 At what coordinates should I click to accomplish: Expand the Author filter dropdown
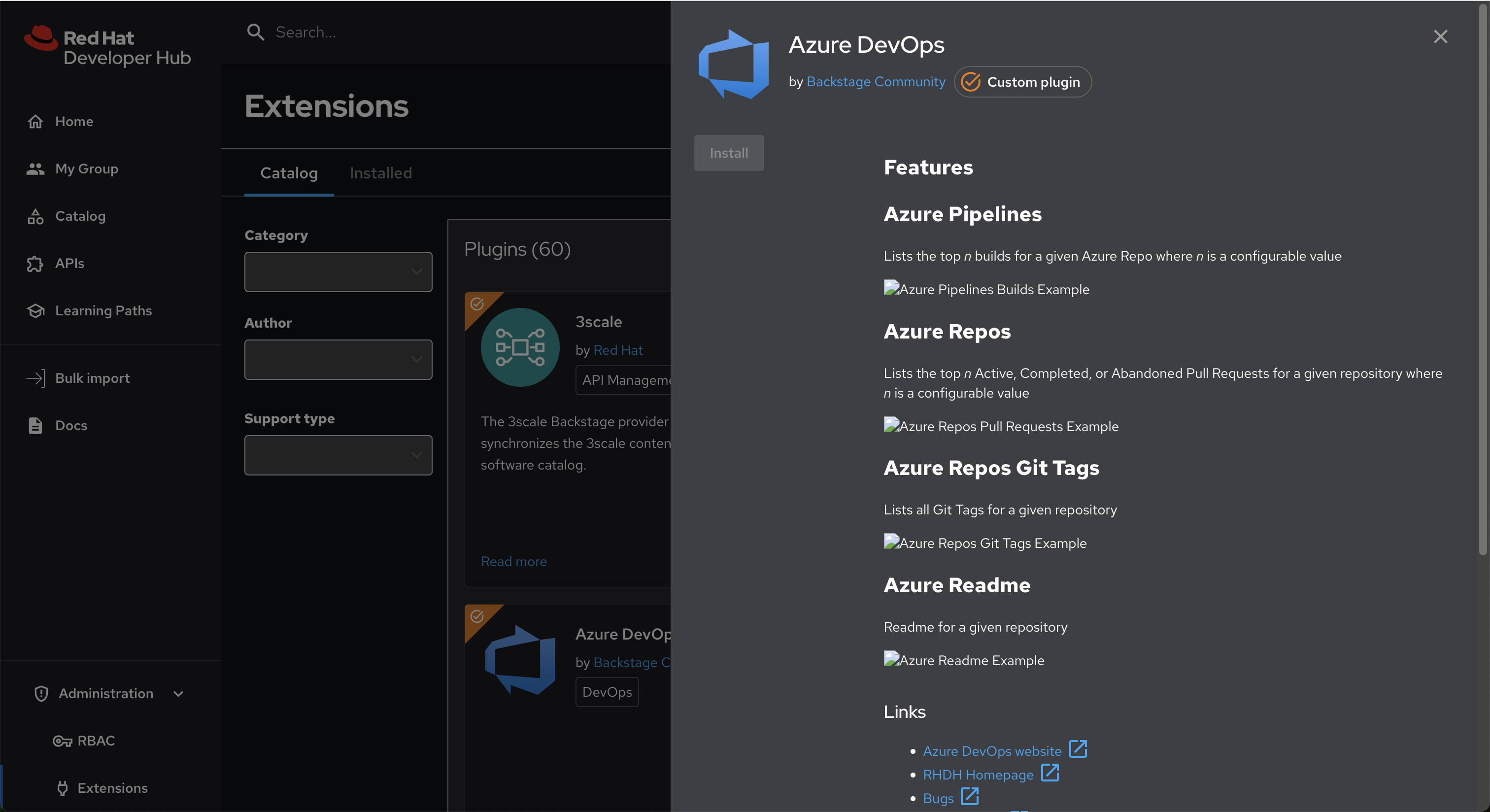click(338, 360)
